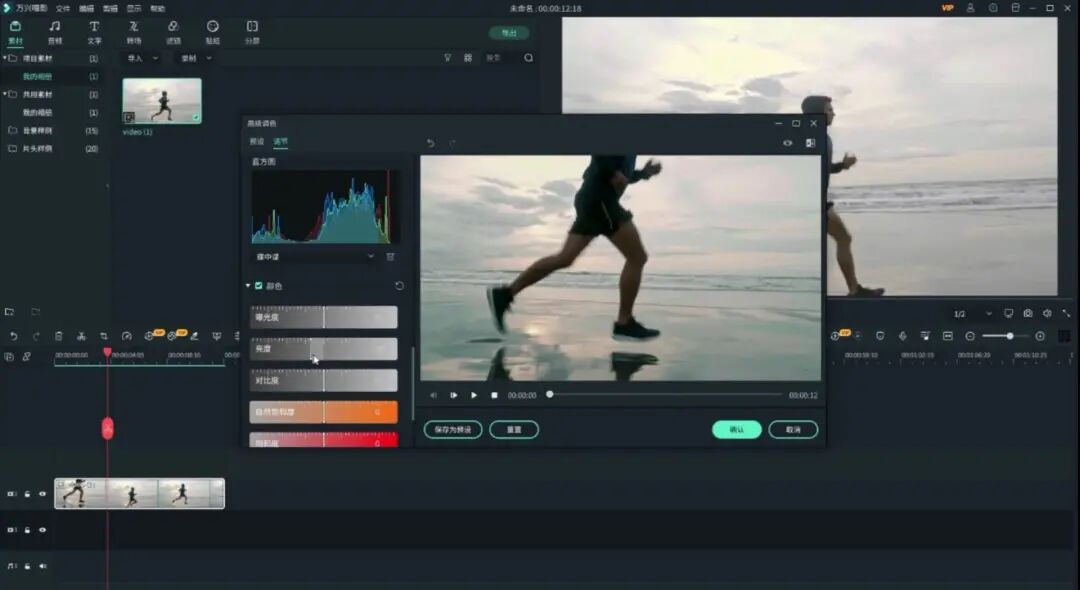Click the green 导出 export button

(x=509, y=33)
